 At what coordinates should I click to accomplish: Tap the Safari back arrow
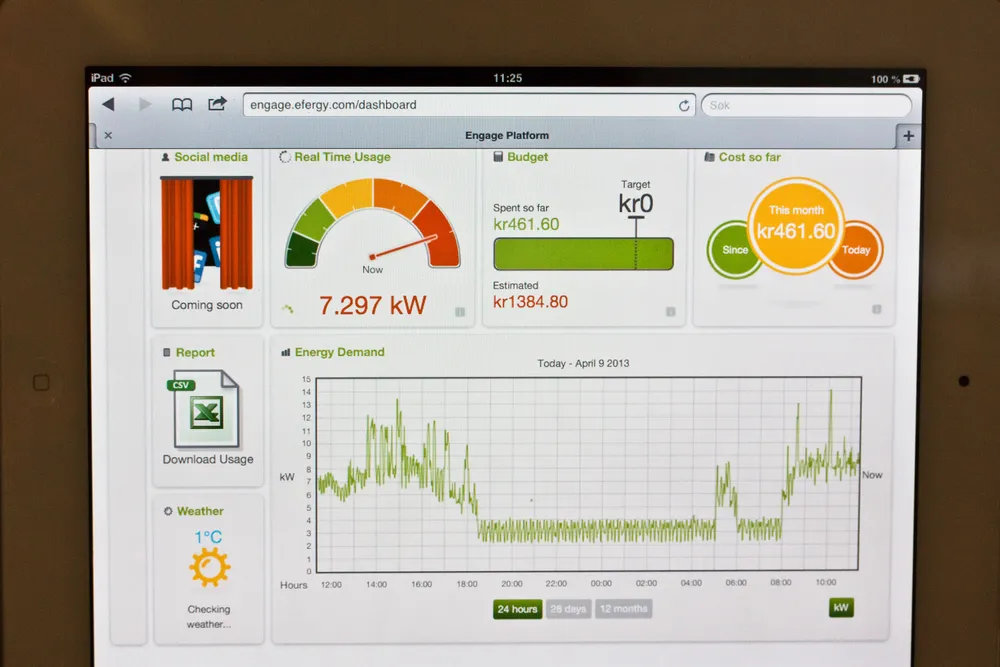coord(108,104)
